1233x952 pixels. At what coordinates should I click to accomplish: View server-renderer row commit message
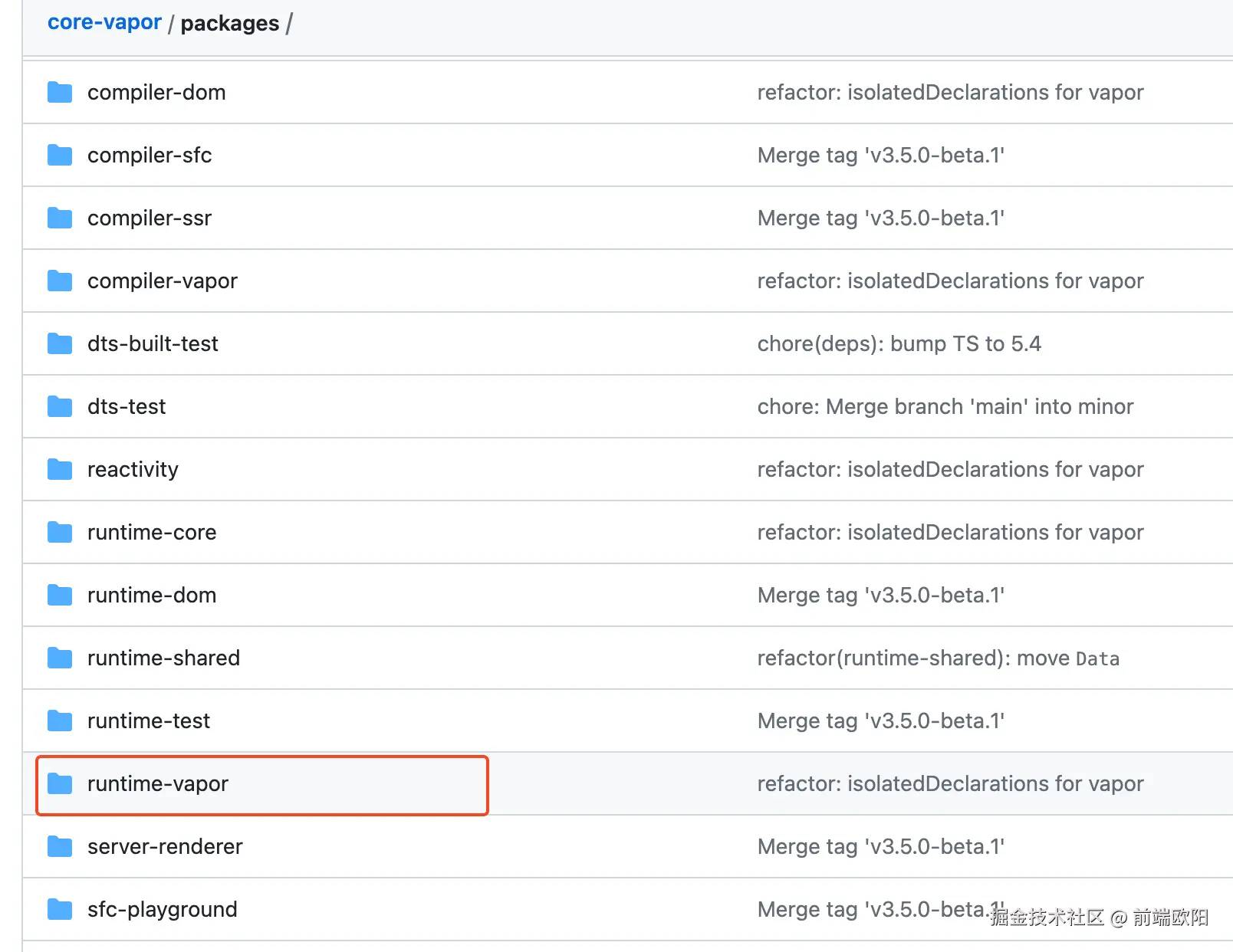tap(881, 847)
